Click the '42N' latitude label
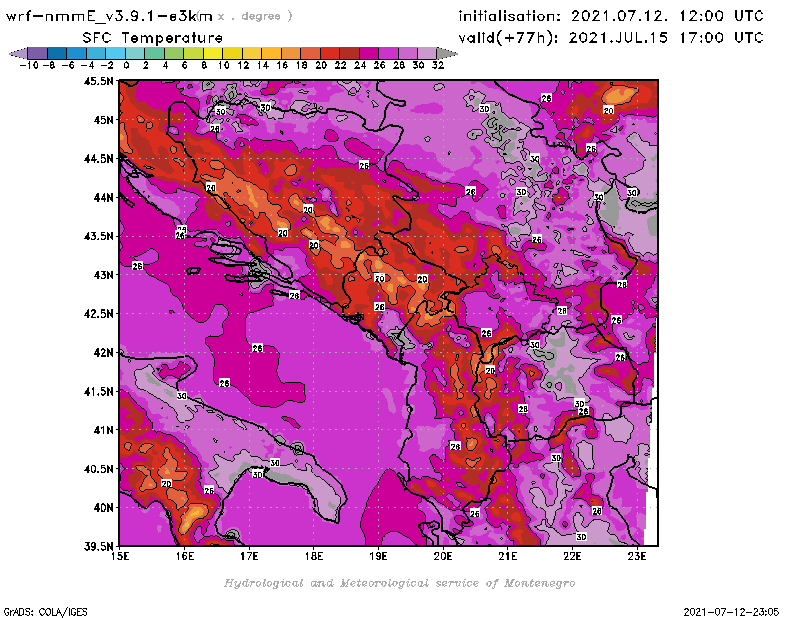Viewport: 800px width, 618px height. 103,352
